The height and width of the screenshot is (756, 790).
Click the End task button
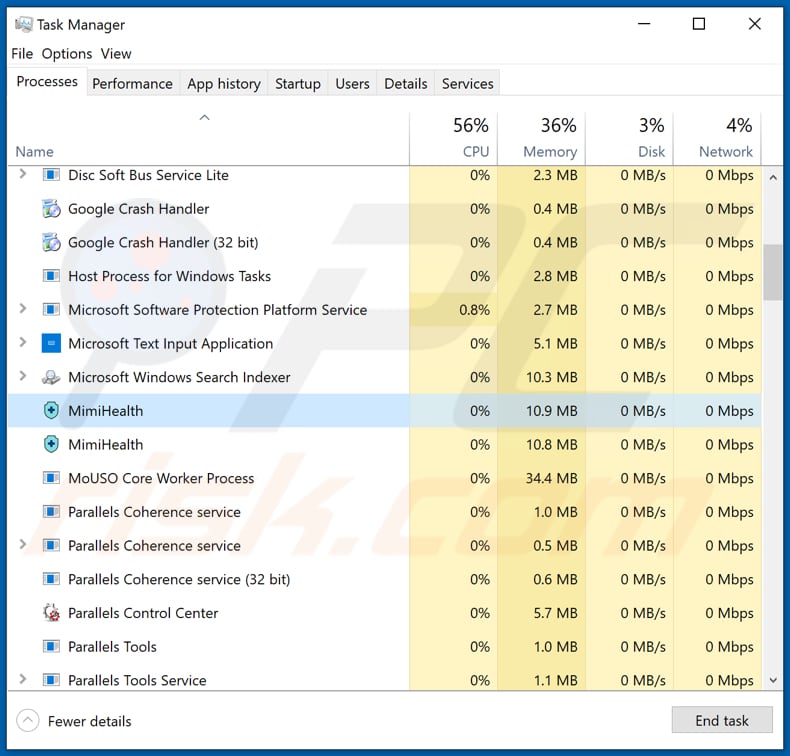pyautogui.click(x=721, y=720)
